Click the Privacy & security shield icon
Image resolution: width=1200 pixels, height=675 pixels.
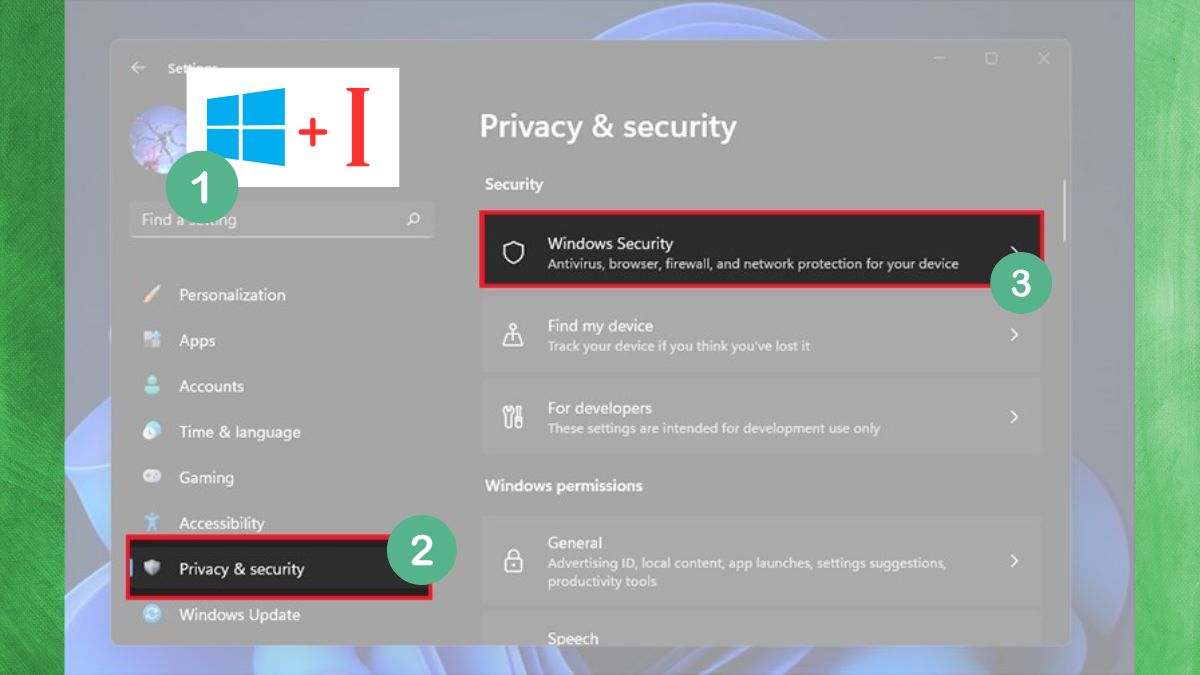[x=152, y=568]
